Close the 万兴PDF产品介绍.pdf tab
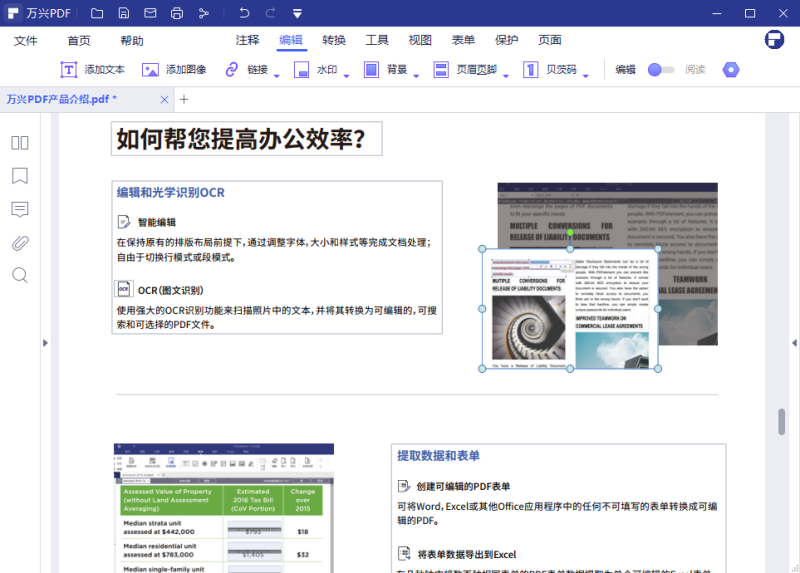Image resolution: width=800 pixels, height=573 pixels. [x=164, y=99]
